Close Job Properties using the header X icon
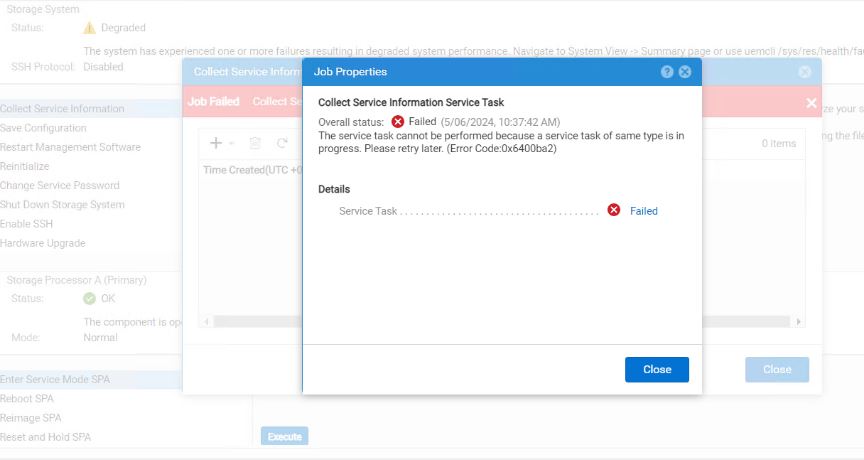 [x=685, y=72]
